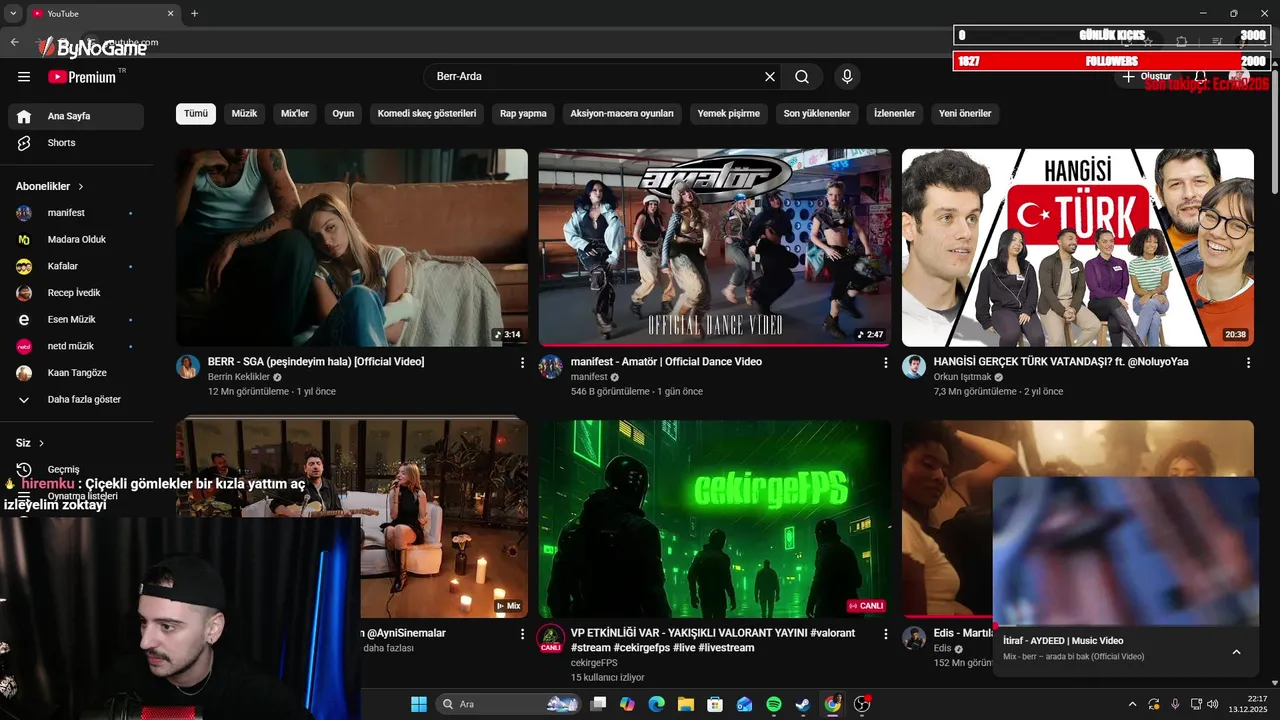The image size is (1280, 720).
Task: Go to Ana Sayfa in sidebar
Action: coord(76,116)
